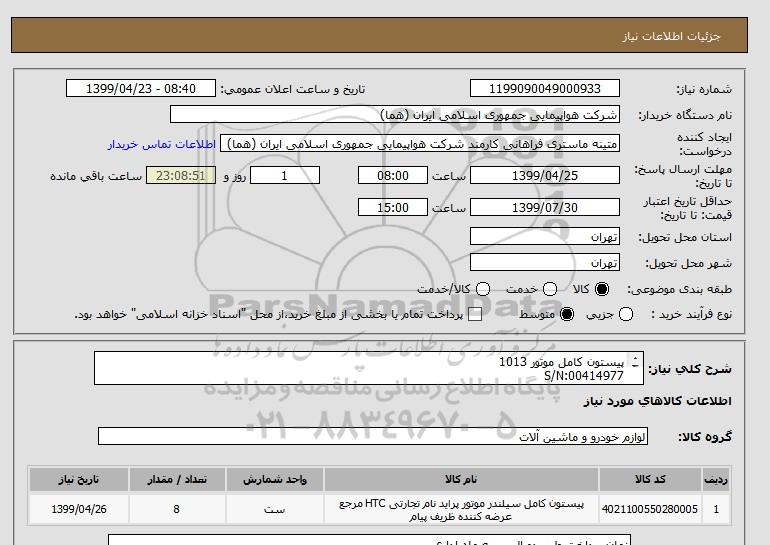Select the کالا radio button
Viewport: 770px width, 545px height.
coord(602,289)
